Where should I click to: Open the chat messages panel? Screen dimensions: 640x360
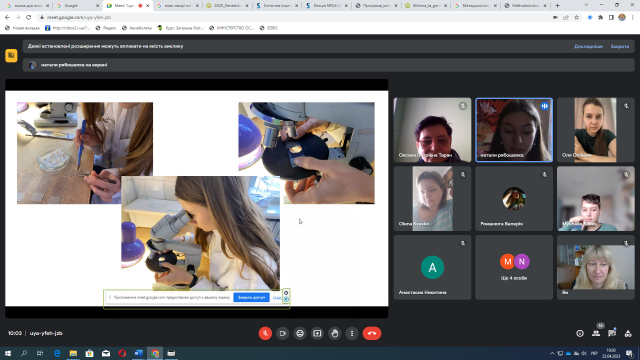tap(612, 333)
